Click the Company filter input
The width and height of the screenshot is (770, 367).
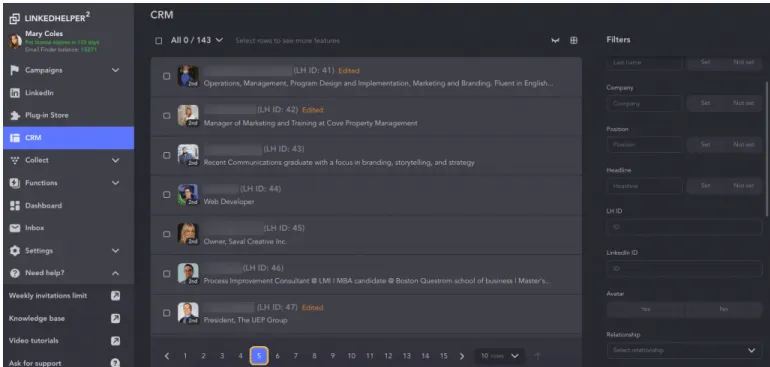(644, 103)
